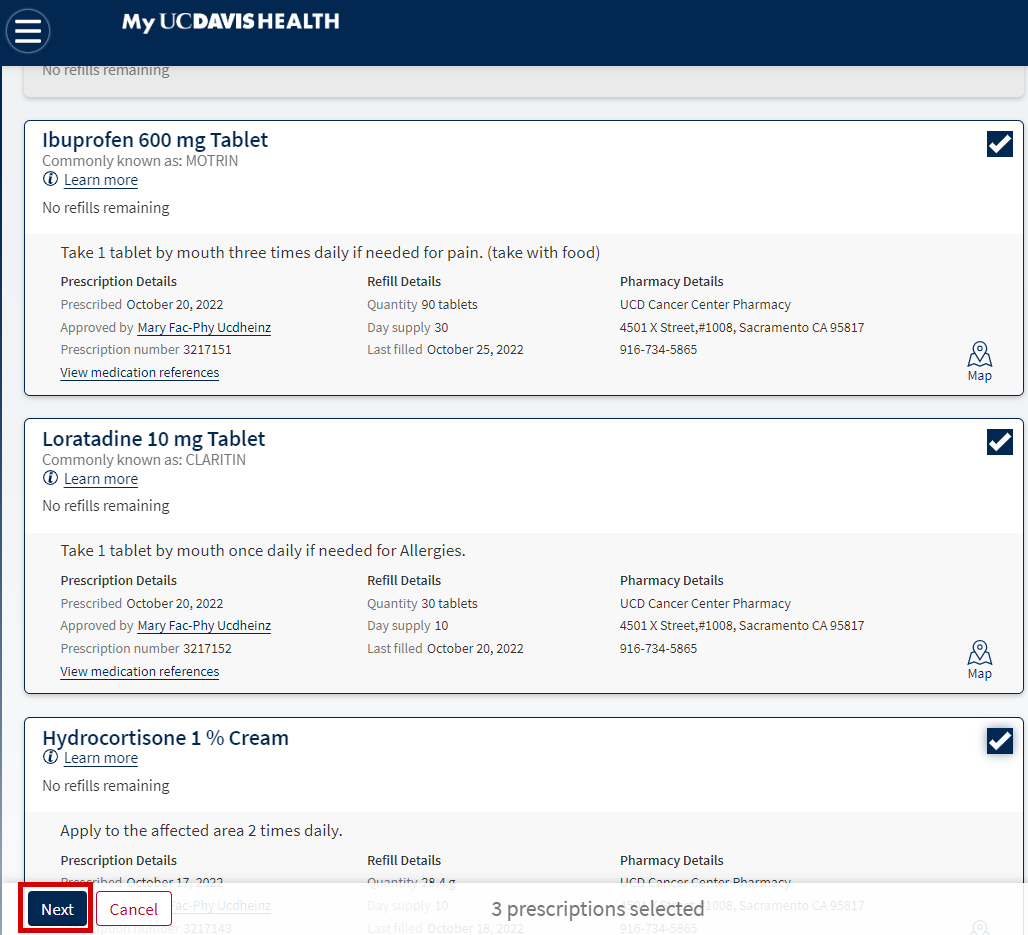Open Learn more link for Hydrocortisone

tap(101, 758)
